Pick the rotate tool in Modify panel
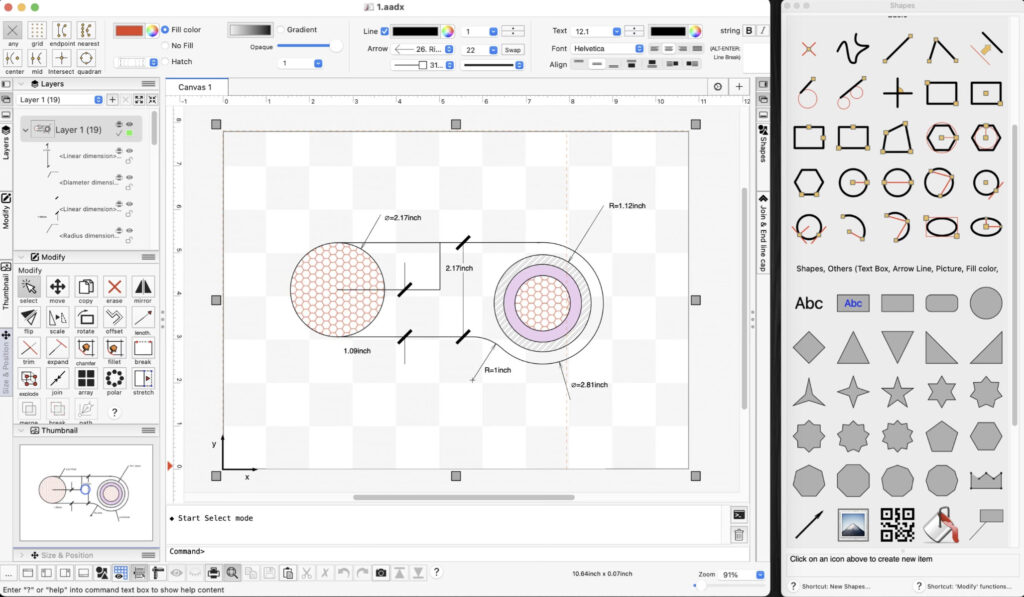The image size is (1024, 597). pos(86,318)
